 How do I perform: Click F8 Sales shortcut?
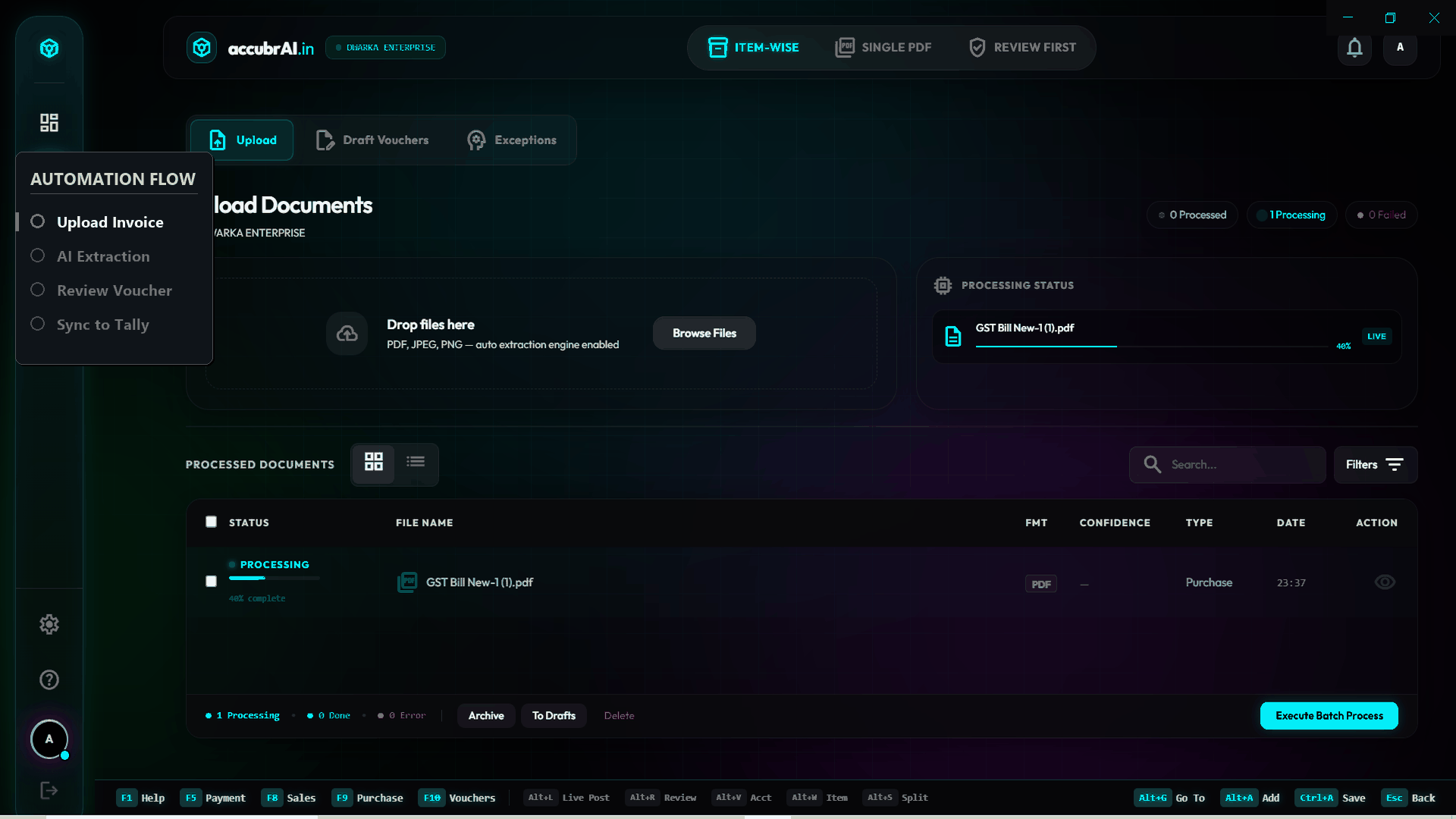[289, 798]
